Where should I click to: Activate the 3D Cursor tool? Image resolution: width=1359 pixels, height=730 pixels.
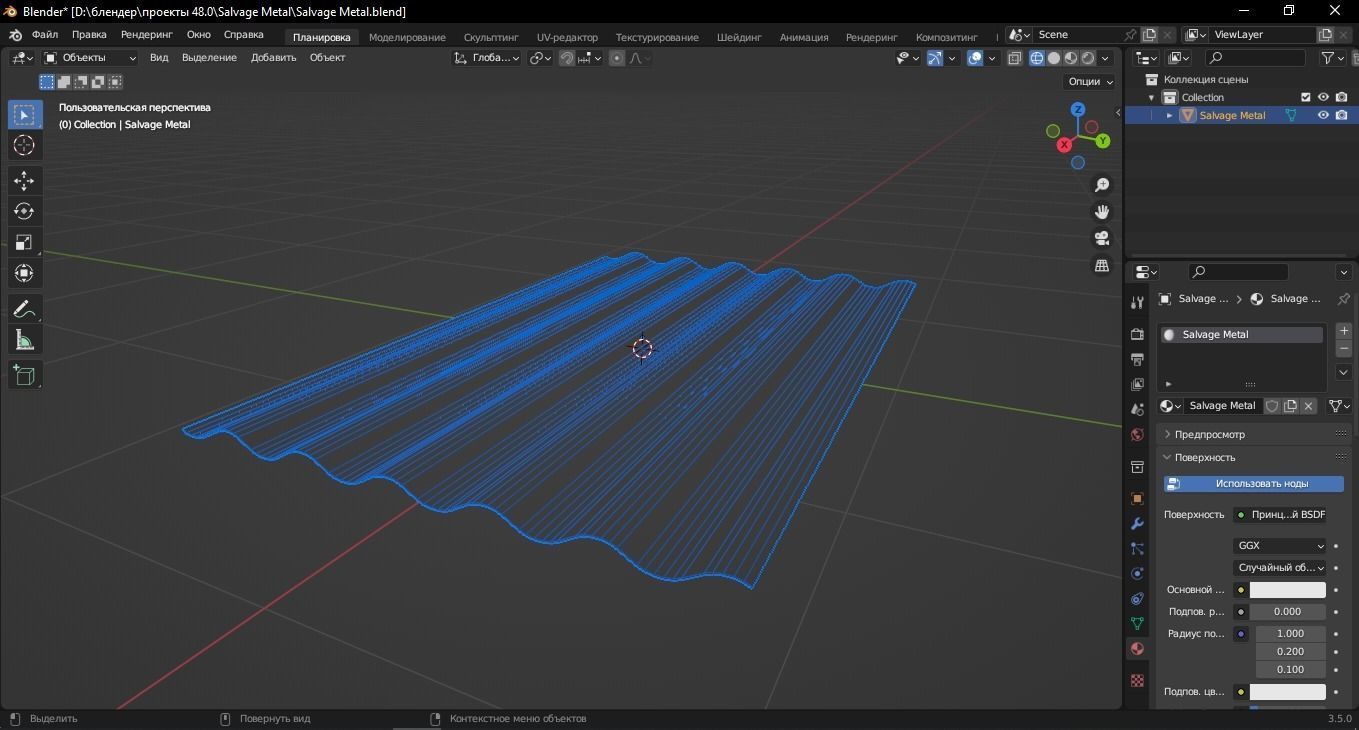(24, 146)
